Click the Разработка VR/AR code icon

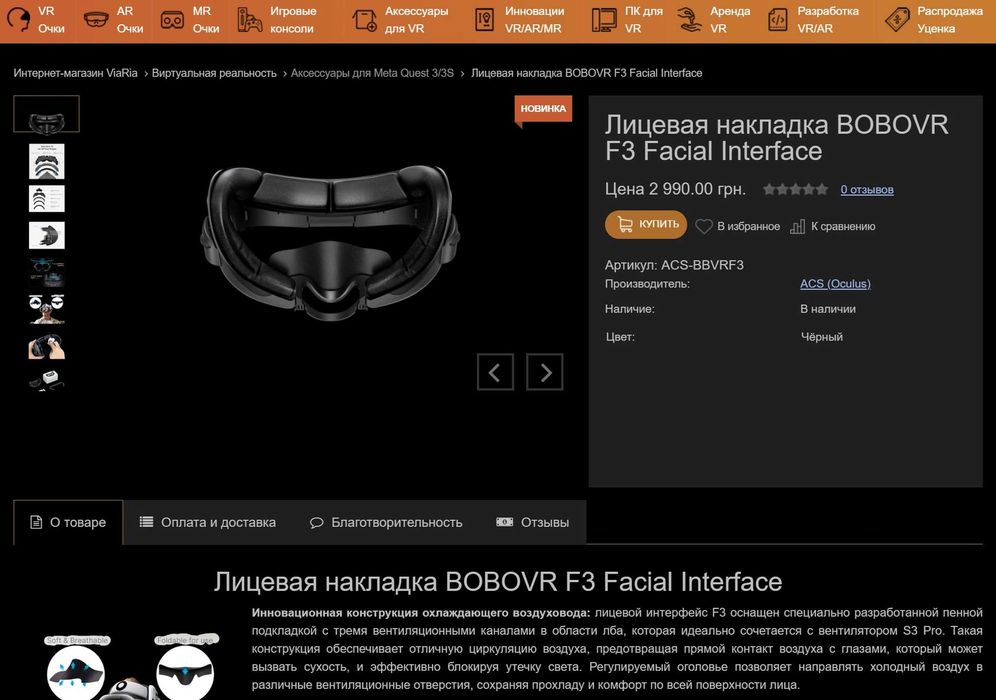(777, 20)
